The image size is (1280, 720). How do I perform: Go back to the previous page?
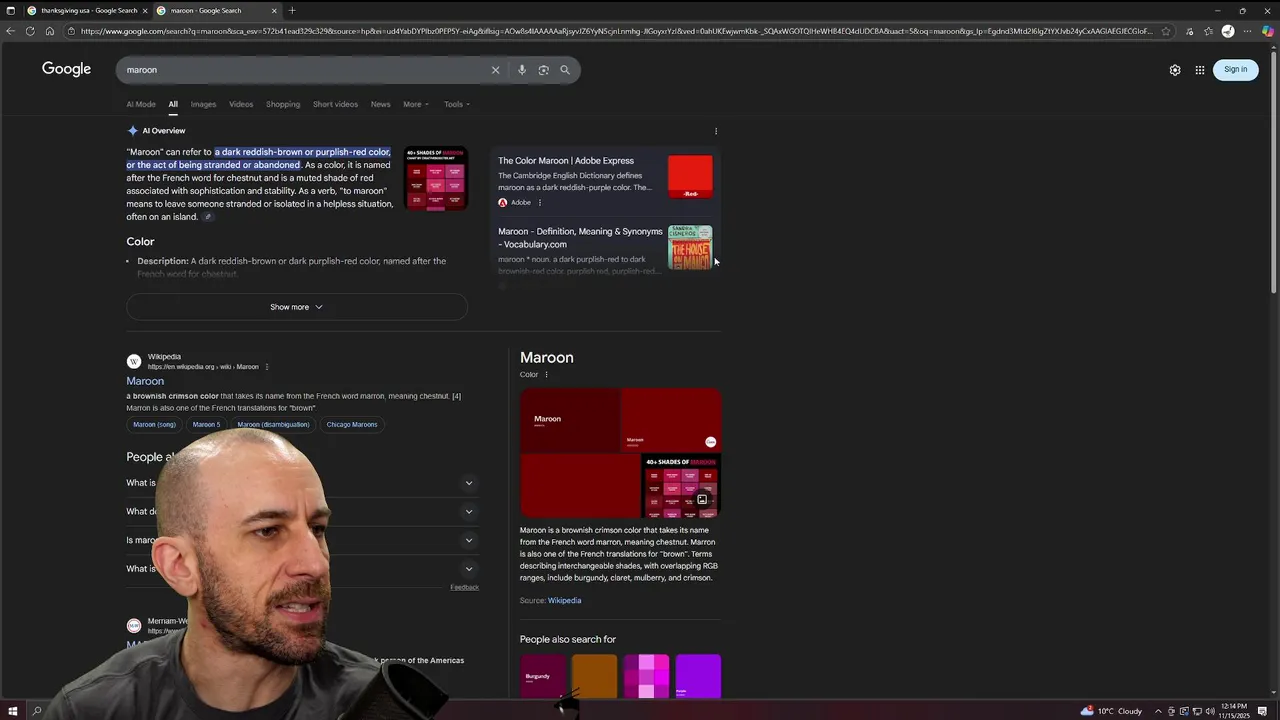click(10, 31)
